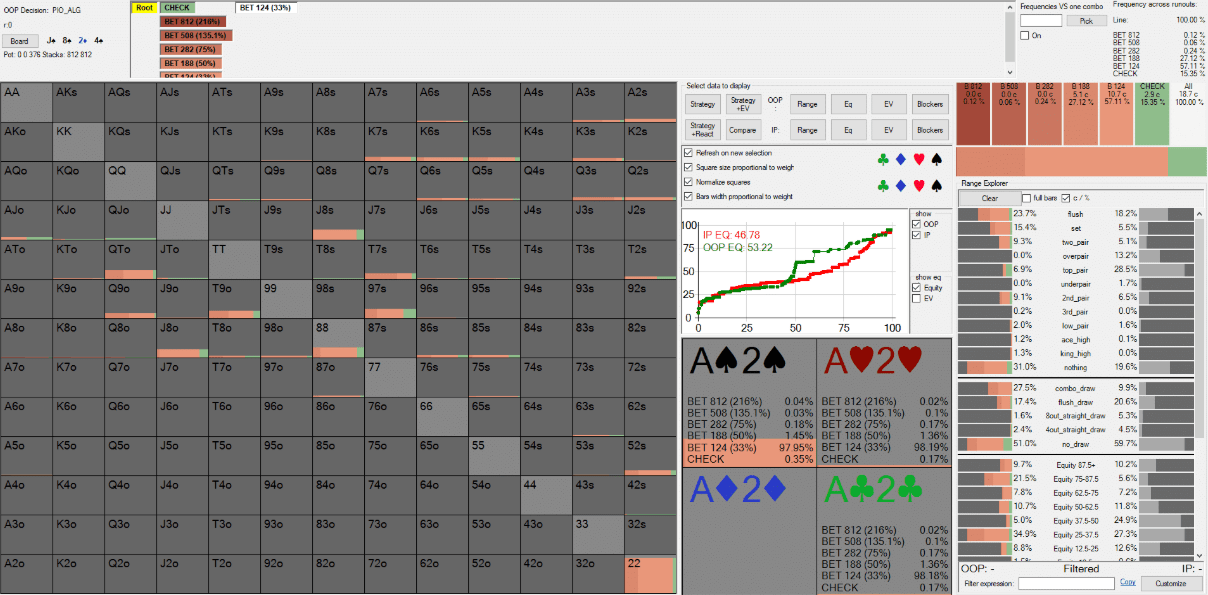Click the blue diamond icon in the top suit row
Viewport: 1208px width, 595px height.
pos(902,157)
